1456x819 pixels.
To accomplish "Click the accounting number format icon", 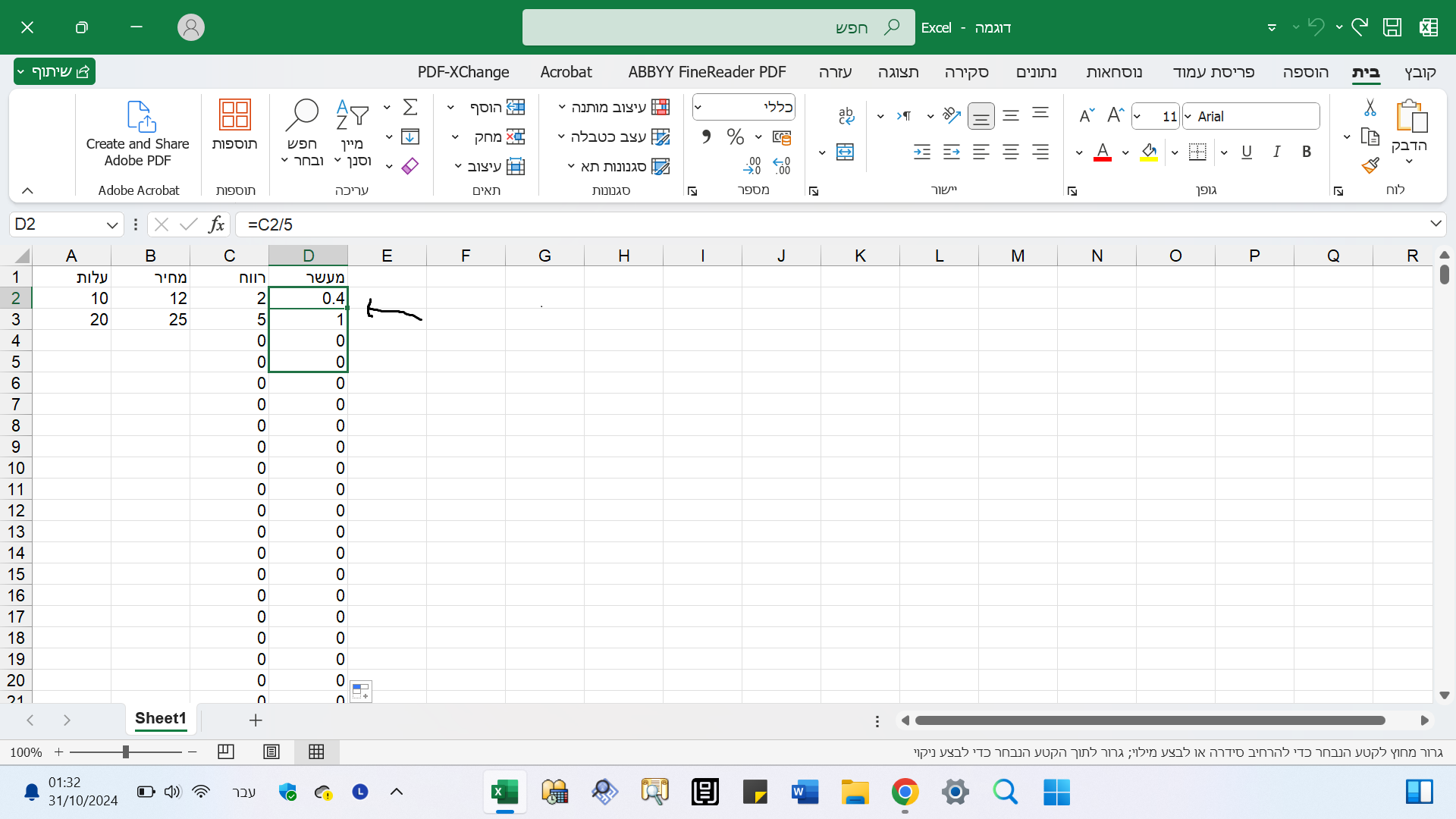I will [x=782, y=136].
